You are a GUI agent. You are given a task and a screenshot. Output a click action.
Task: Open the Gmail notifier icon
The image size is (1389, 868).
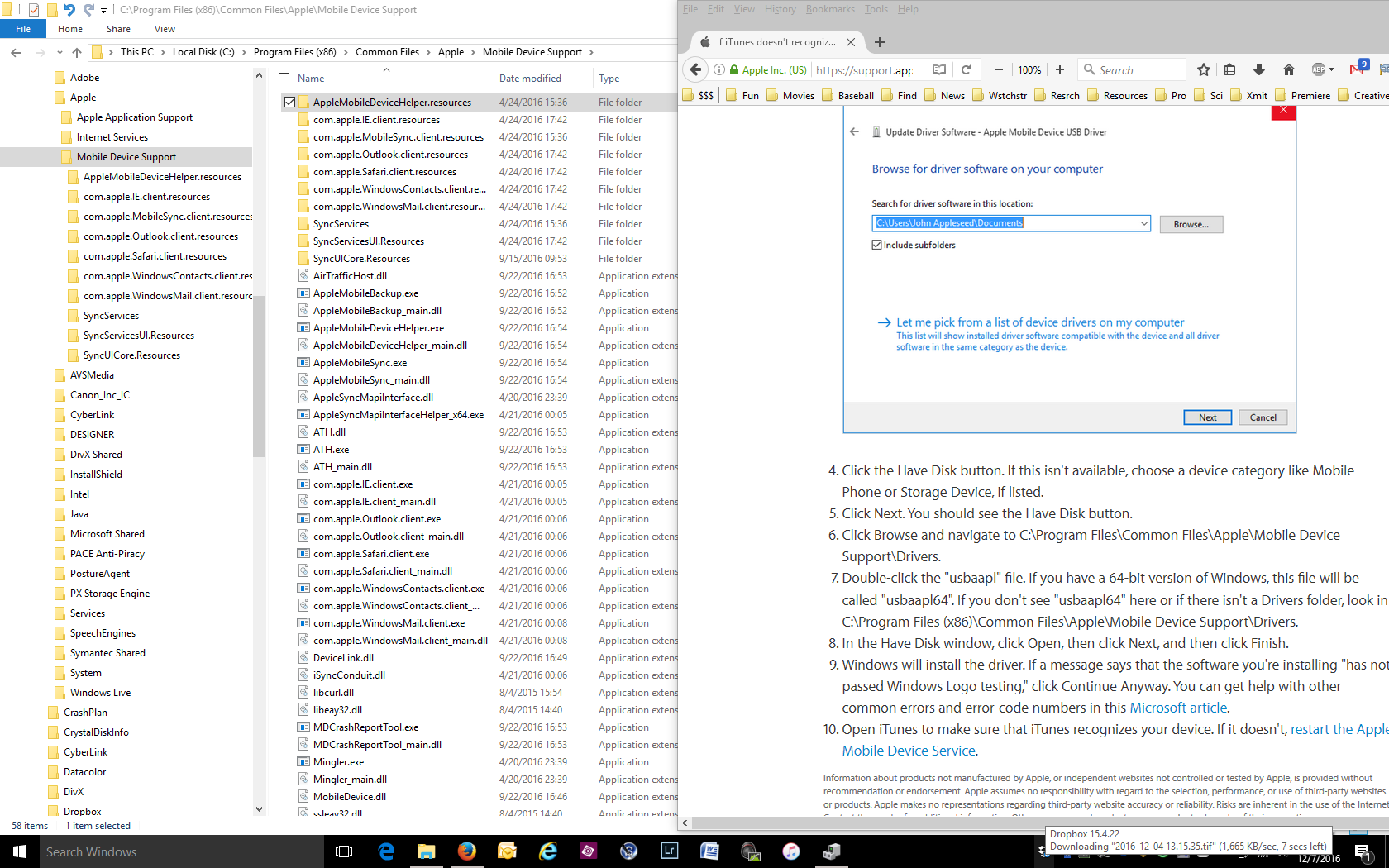(1358, 69)
